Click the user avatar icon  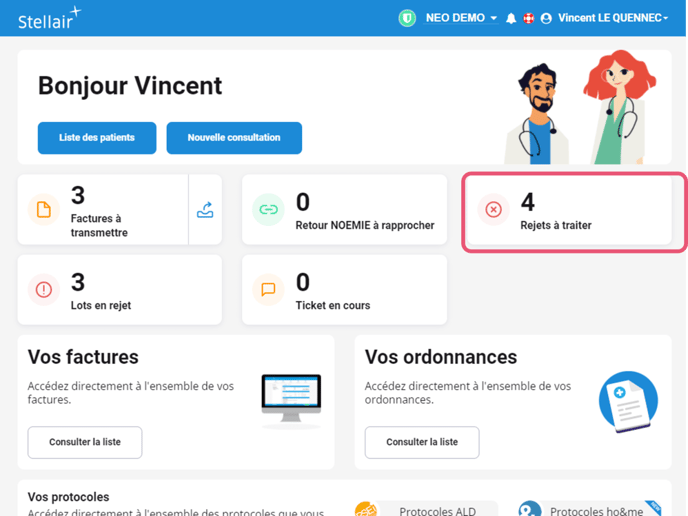click(x=546, y=19)
